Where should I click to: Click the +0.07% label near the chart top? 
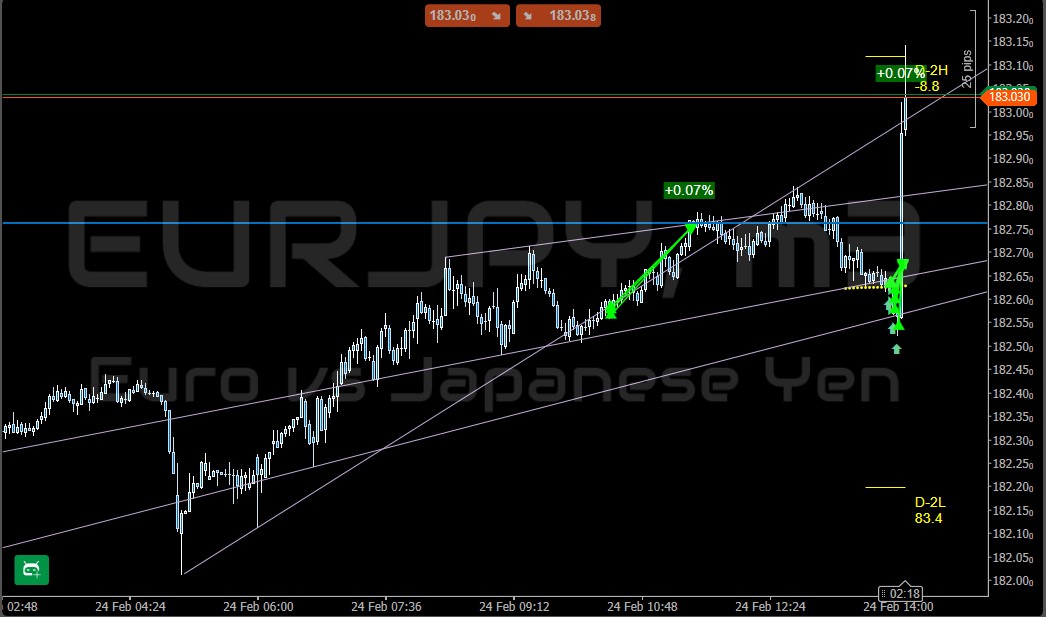pos(899,73)
